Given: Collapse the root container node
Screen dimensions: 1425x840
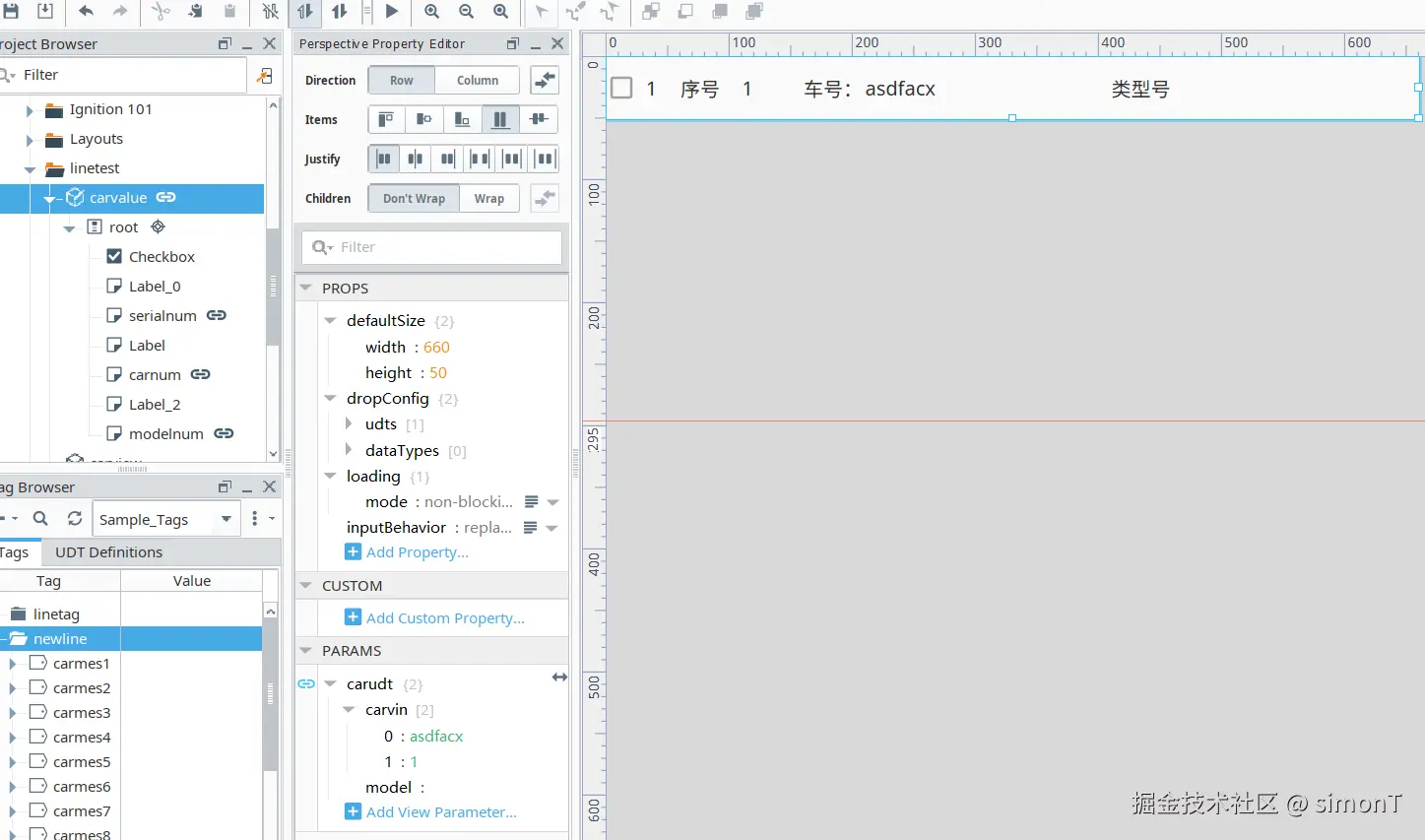Looking at the screenshot, I should [69, 228].
